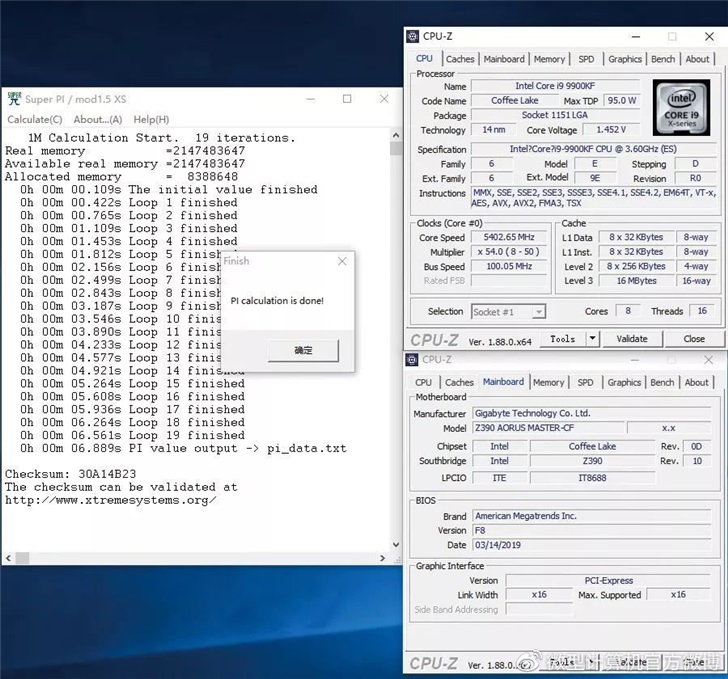Click the Bus Speed value '100.05 MHz'
Screen dimensions: 728x679
tap(509, 266)
